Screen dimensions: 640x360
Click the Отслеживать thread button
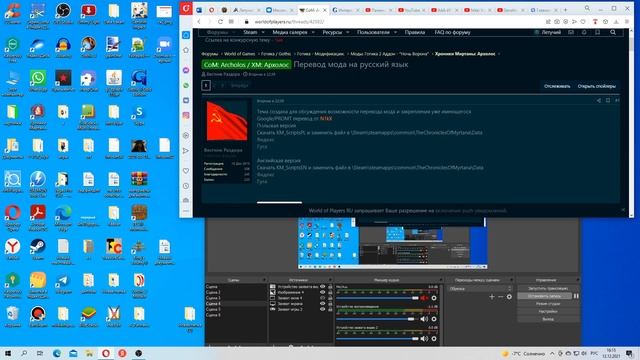(x=557, y=86)
